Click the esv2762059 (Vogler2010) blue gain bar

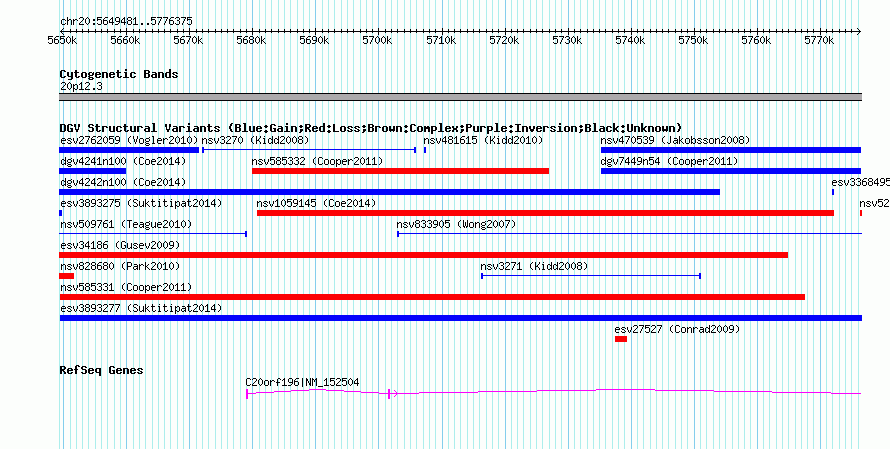(x=129, y=150)
